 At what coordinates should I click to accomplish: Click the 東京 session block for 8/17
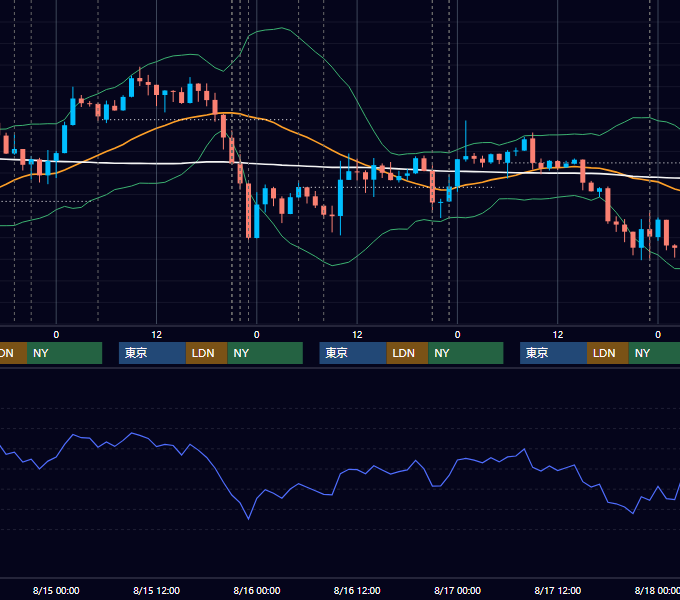pos(553,353)
